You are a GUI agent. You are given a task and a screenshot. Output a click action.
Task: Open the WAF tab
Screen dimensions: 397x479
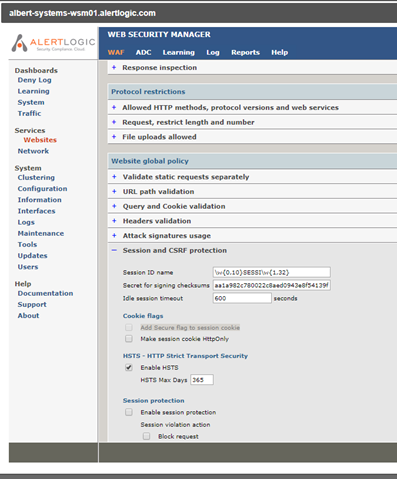116,53
